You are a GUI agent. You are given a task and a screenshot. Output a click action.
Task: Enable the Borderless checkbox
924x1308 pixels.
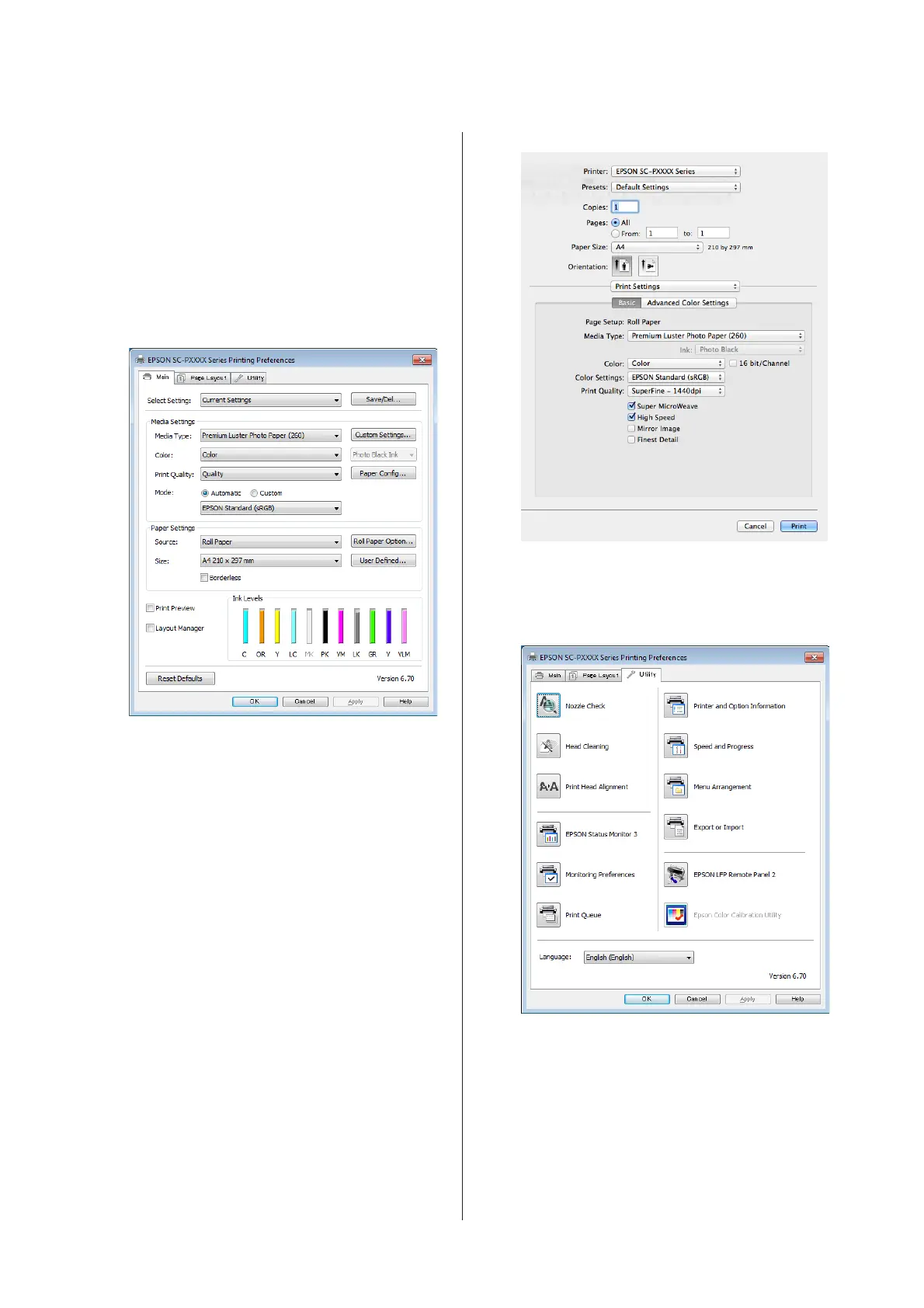tap(204, 578)
